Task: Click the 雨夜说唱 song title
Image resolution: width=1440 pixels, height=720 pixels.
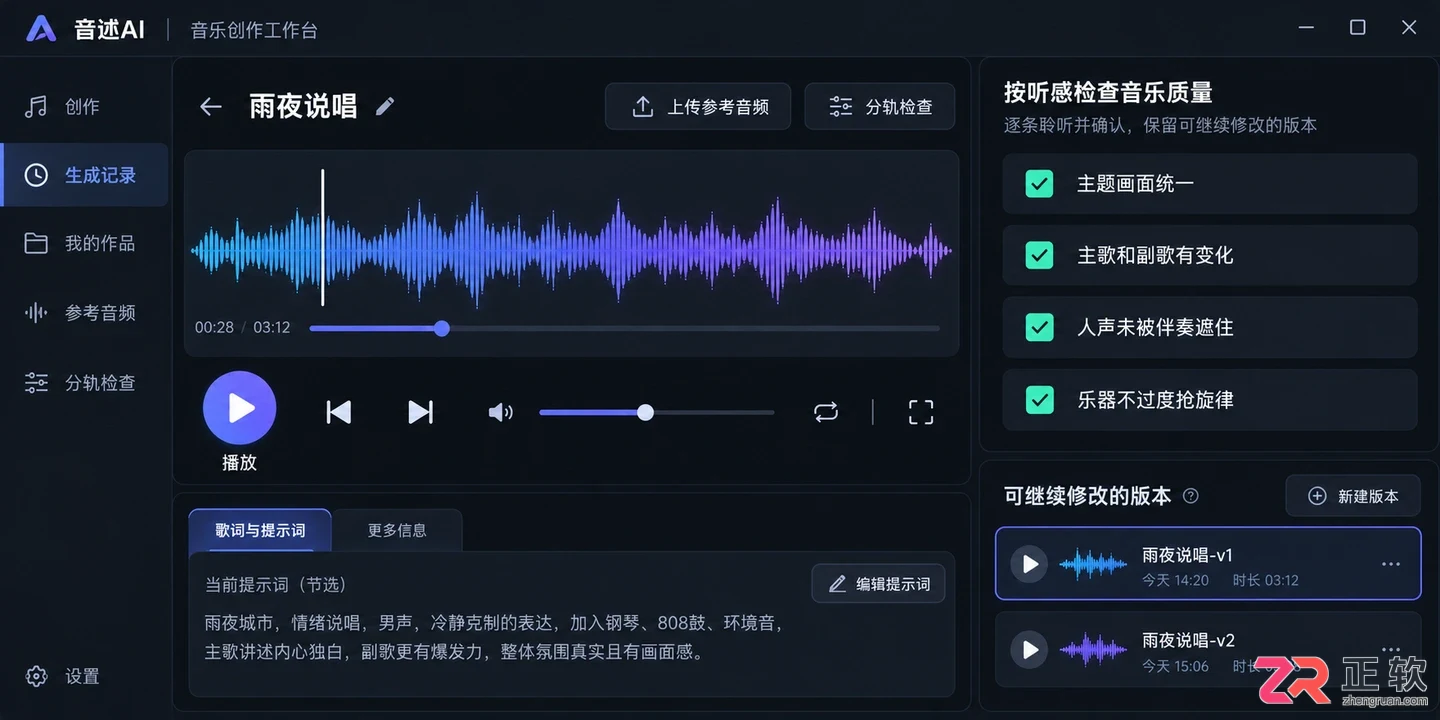Action: [303, 106]
